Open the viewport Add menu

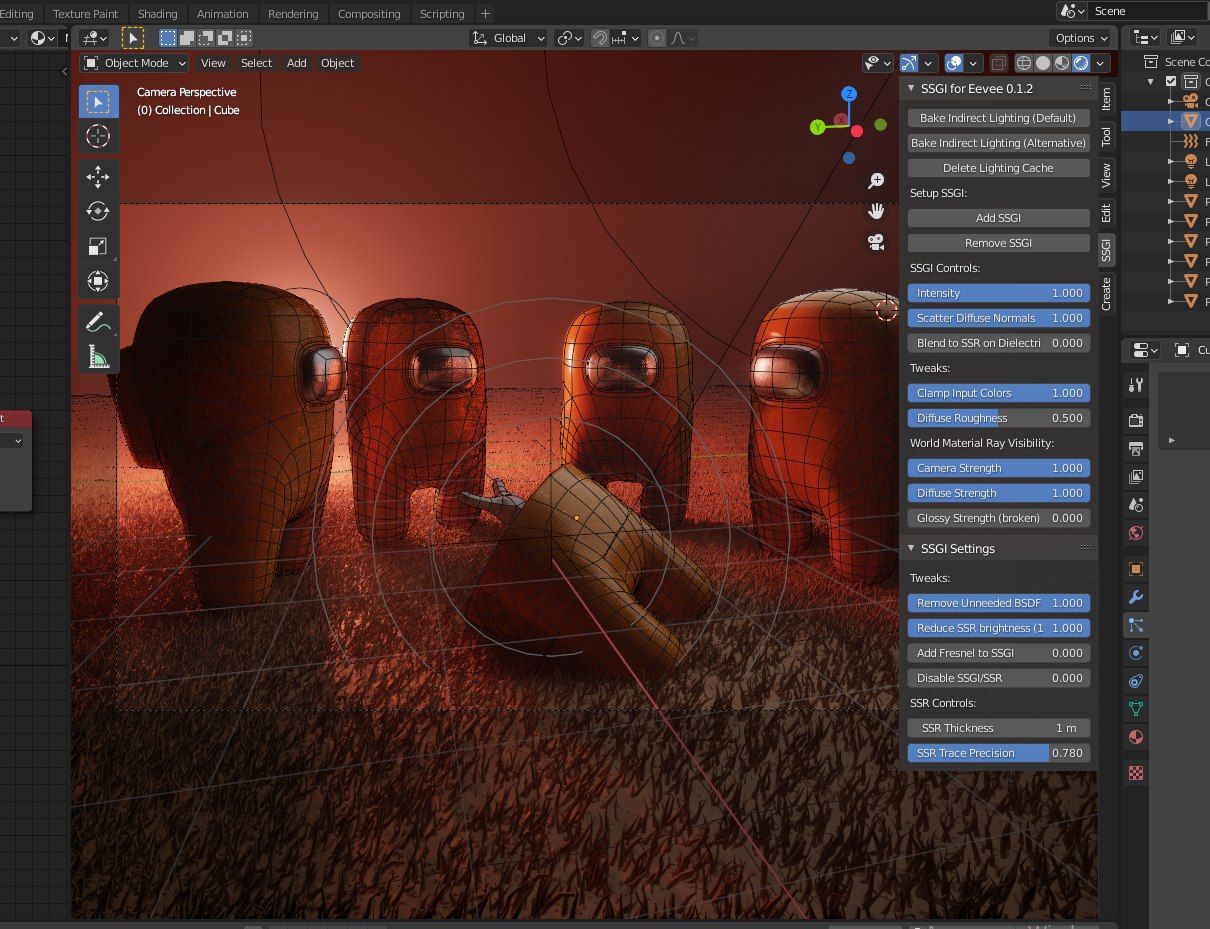coord(297,63)
